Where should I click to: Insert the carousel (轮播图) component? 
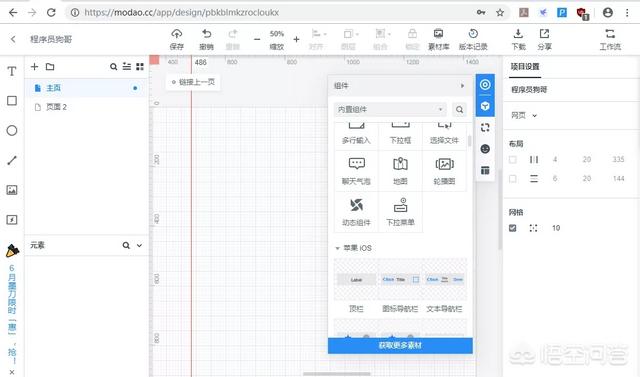[444, 171]
